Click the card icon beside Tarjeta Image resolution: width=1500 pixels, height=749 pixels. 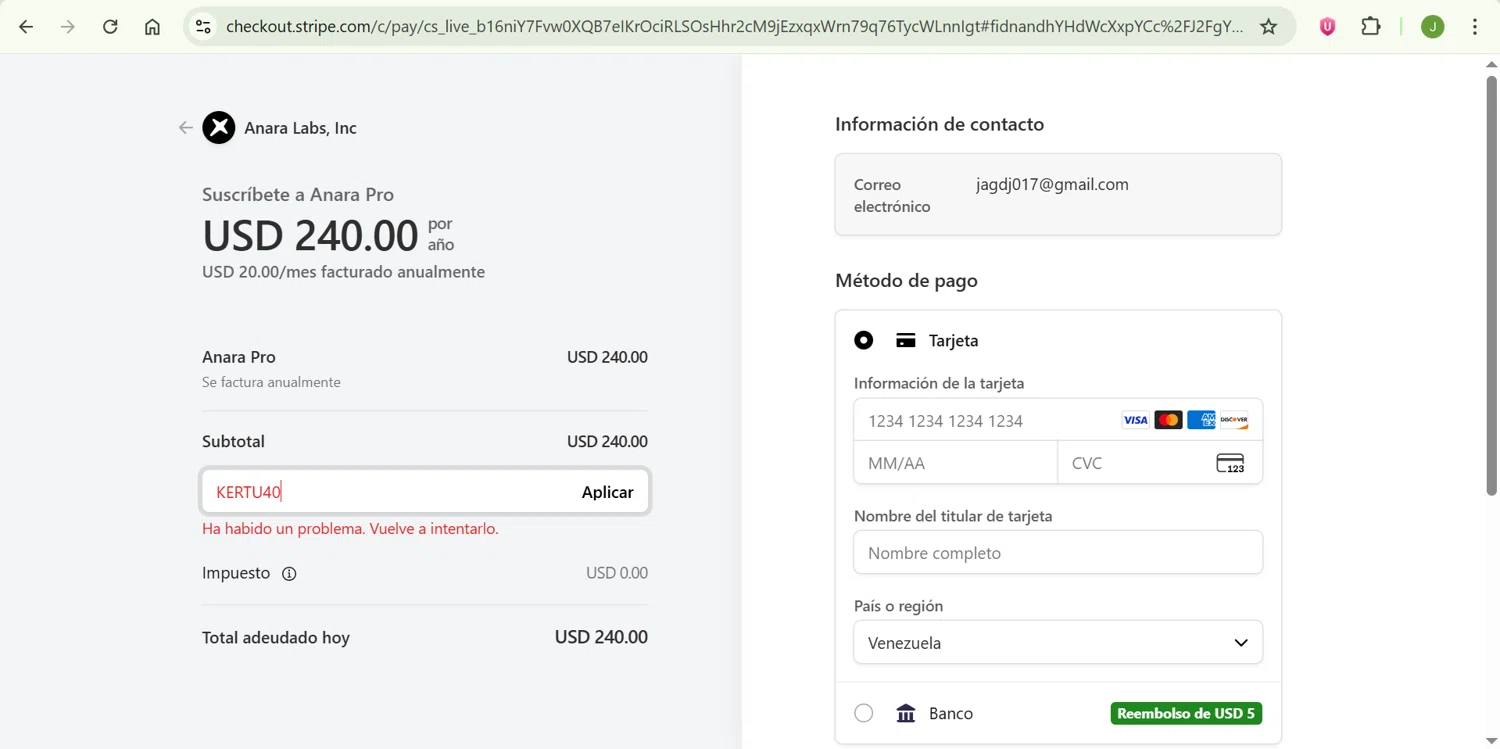[906, 340]
